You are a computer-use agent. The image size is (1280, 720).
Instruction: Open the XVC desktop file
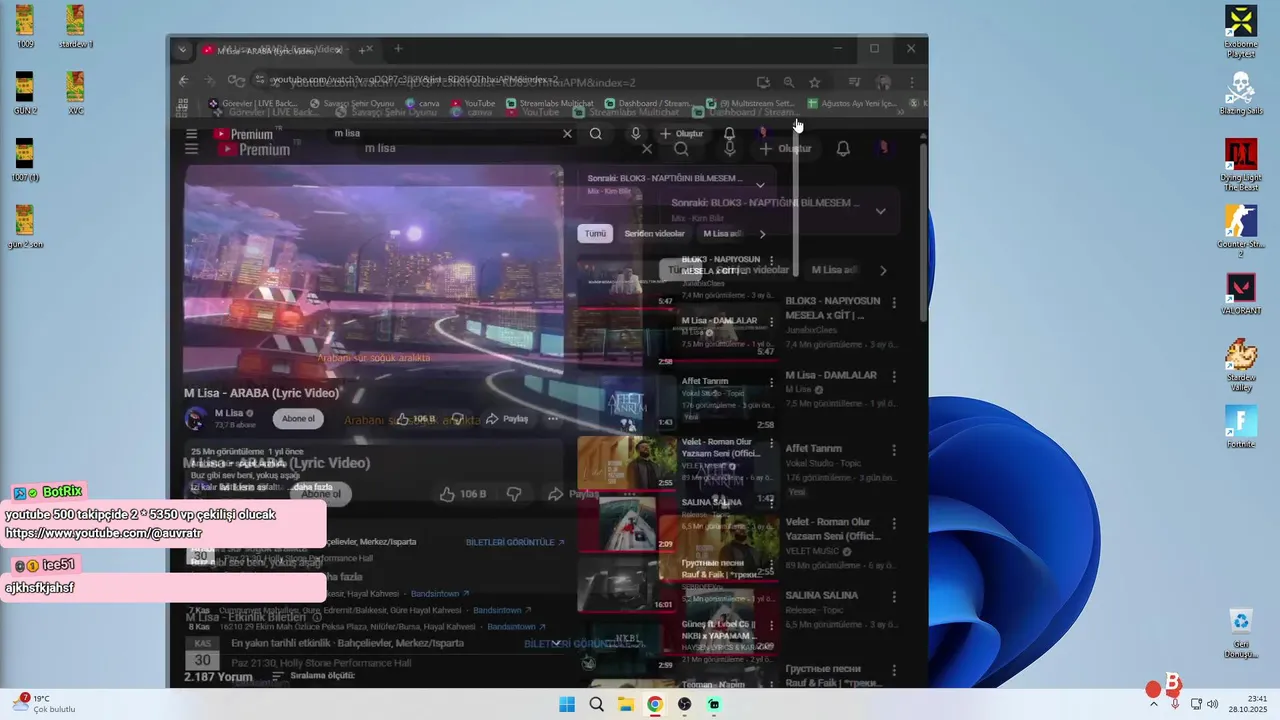75,93
